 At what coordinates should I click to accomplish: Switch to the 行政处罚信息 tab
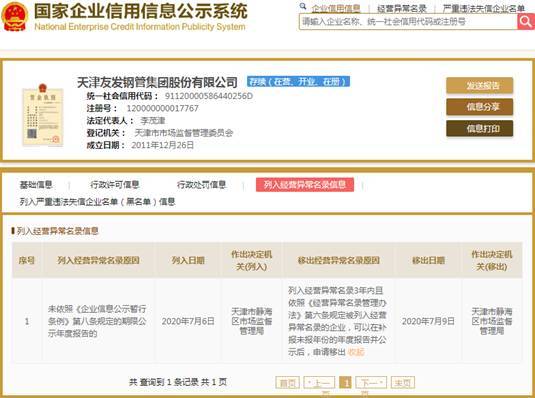[x=201, y=185]
